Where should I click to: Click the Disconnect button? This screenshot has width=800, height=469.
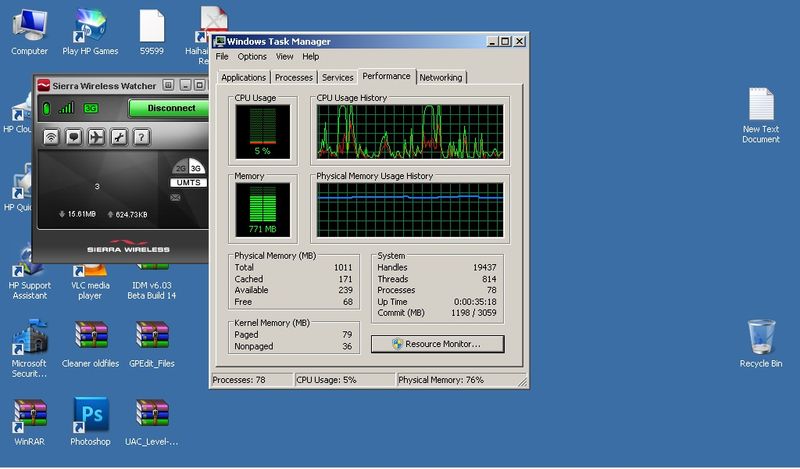pyautogui.click(x=169, y=108)
